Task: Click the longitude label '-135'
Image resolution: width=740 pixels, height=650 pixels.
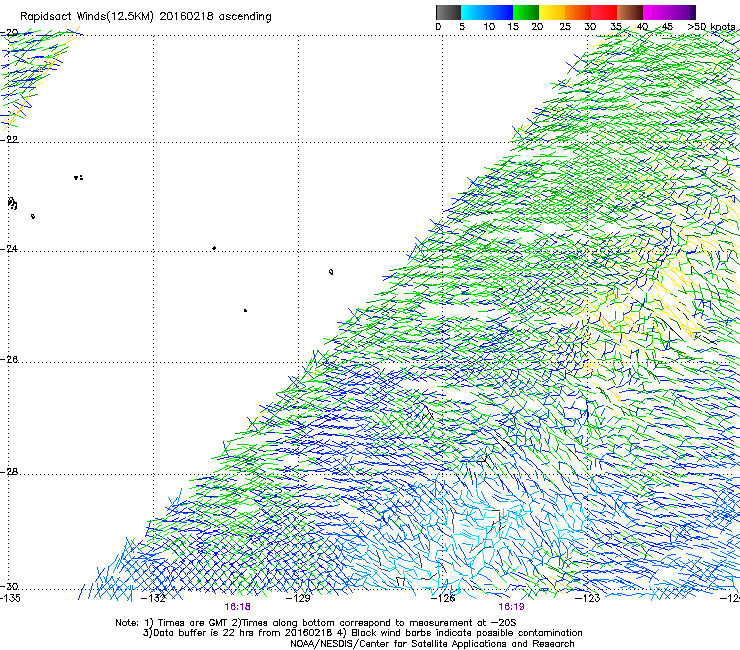Action: pyautogui.click(x=10, y=598)
